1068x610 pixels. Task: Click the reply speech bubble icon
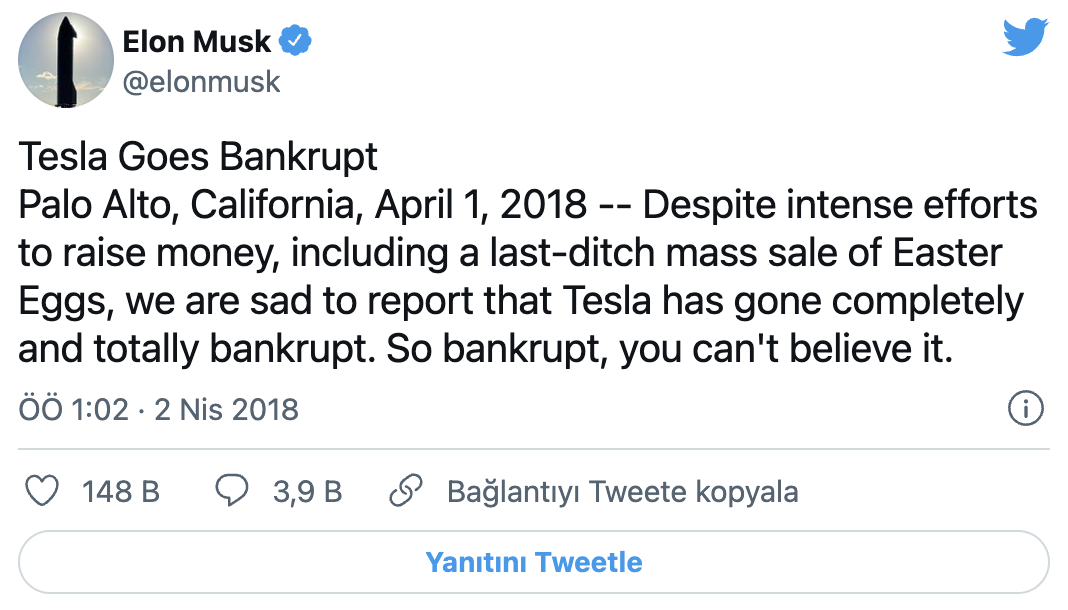pos(231,491)
